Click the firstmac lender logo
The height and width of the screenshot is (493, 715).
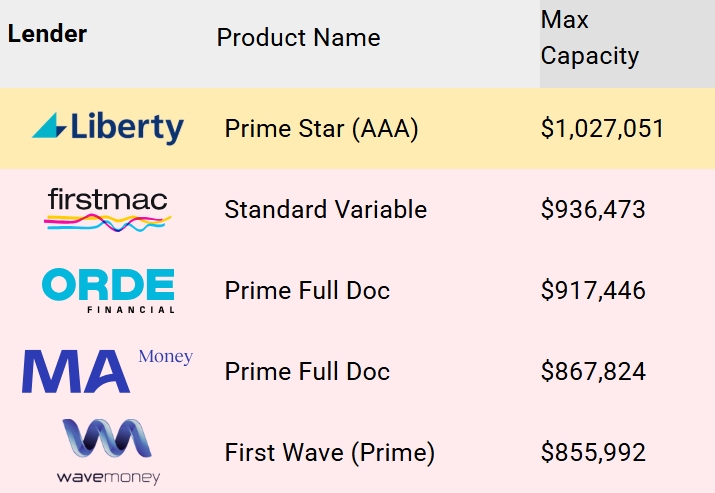click(x=108, y=209)
